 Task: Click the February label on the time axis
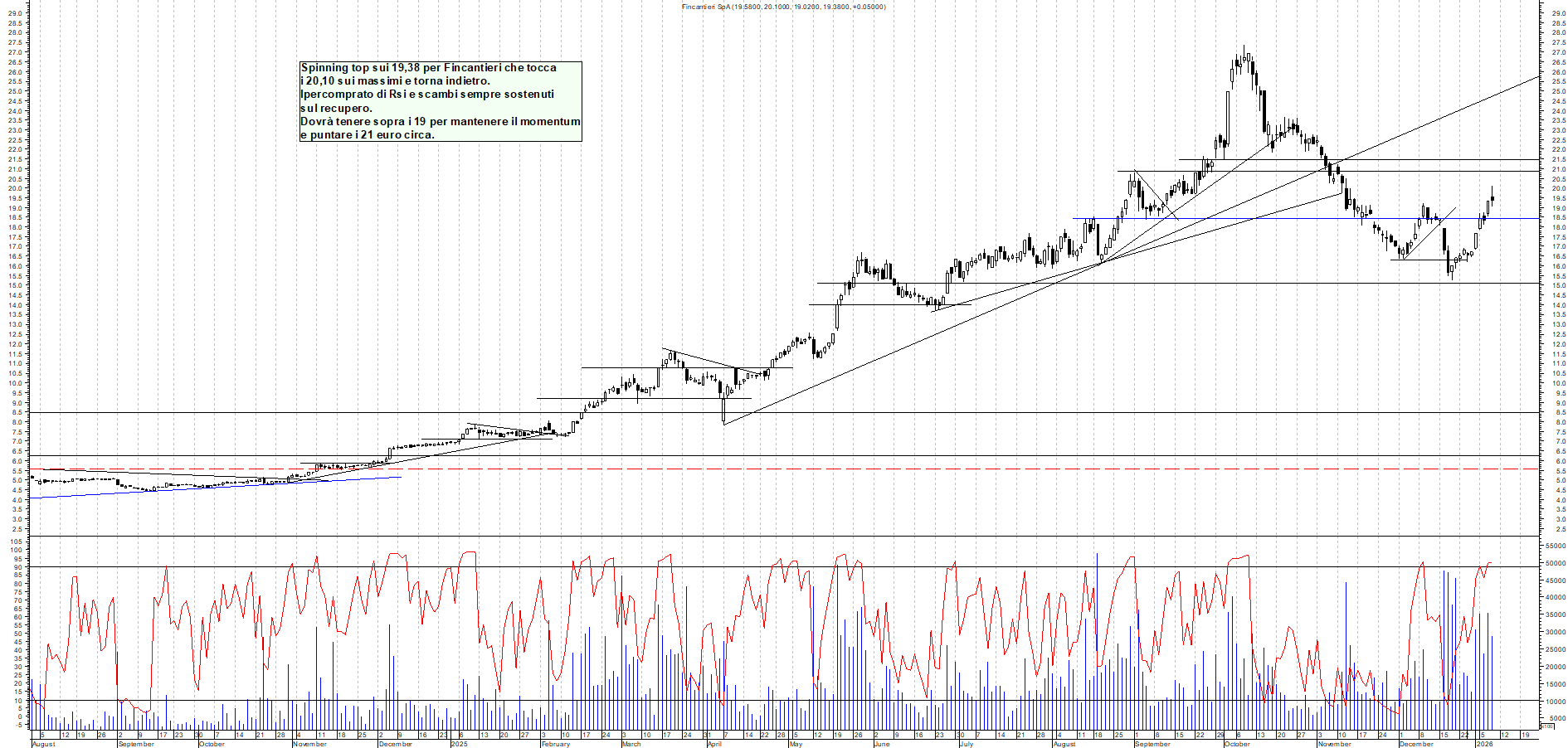[555, 744]
